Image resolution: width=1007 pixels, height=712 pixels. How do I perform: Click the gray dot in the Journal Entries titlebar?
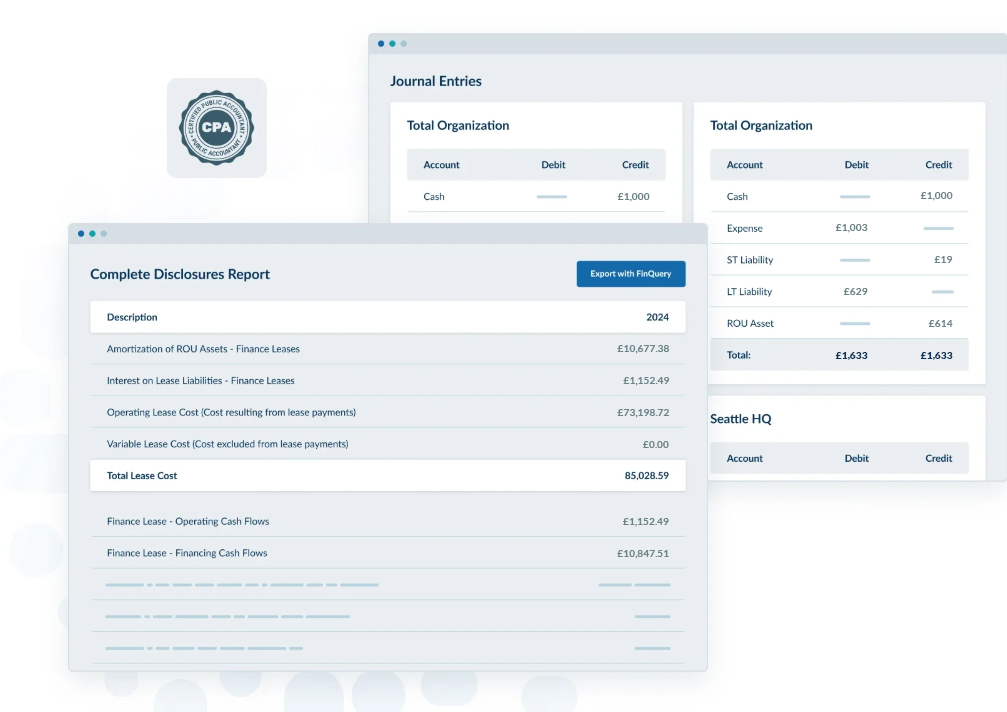(403, 43)
